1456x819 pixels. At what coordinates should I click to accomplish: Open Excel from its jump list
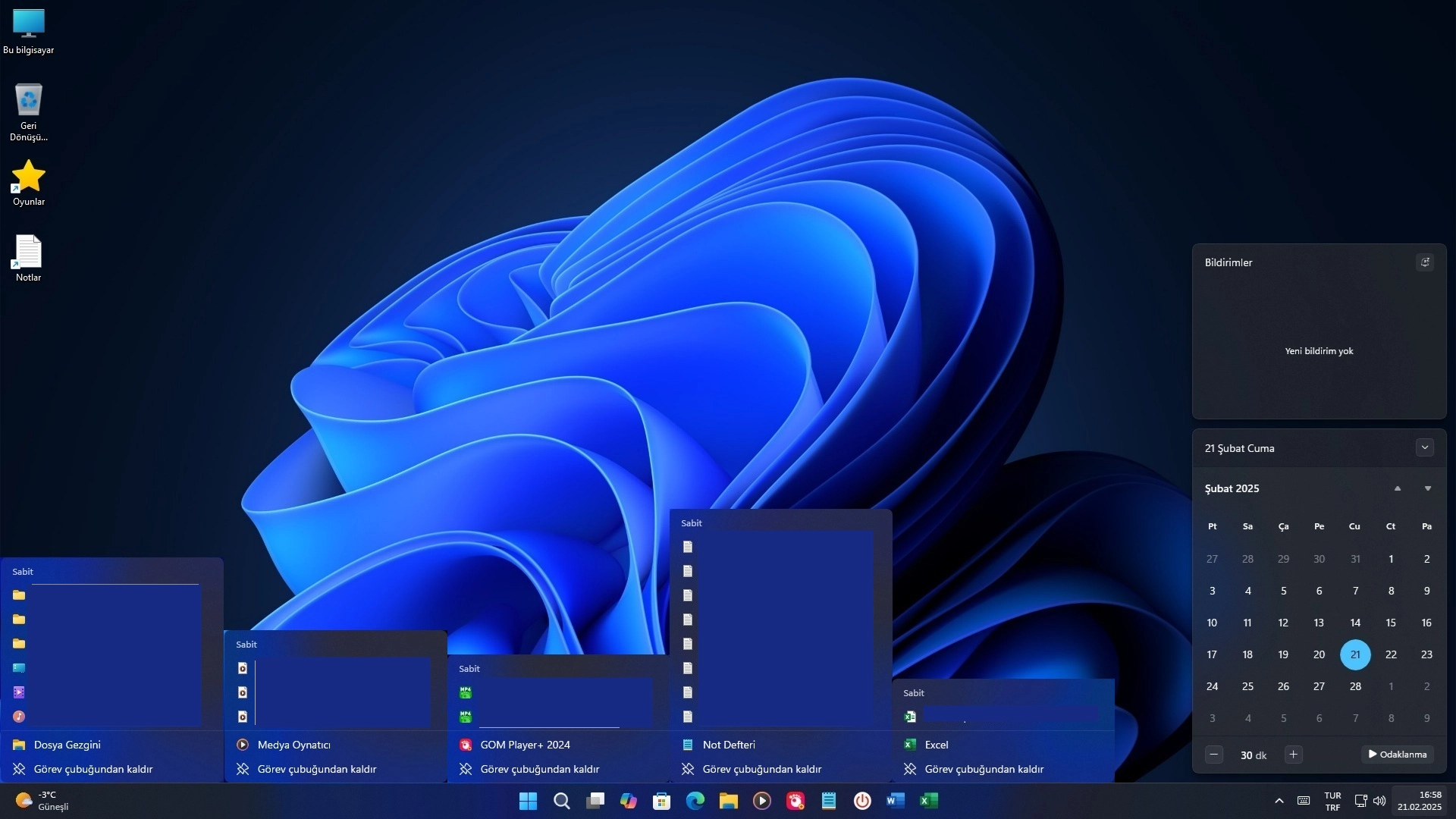point(1003,745)
